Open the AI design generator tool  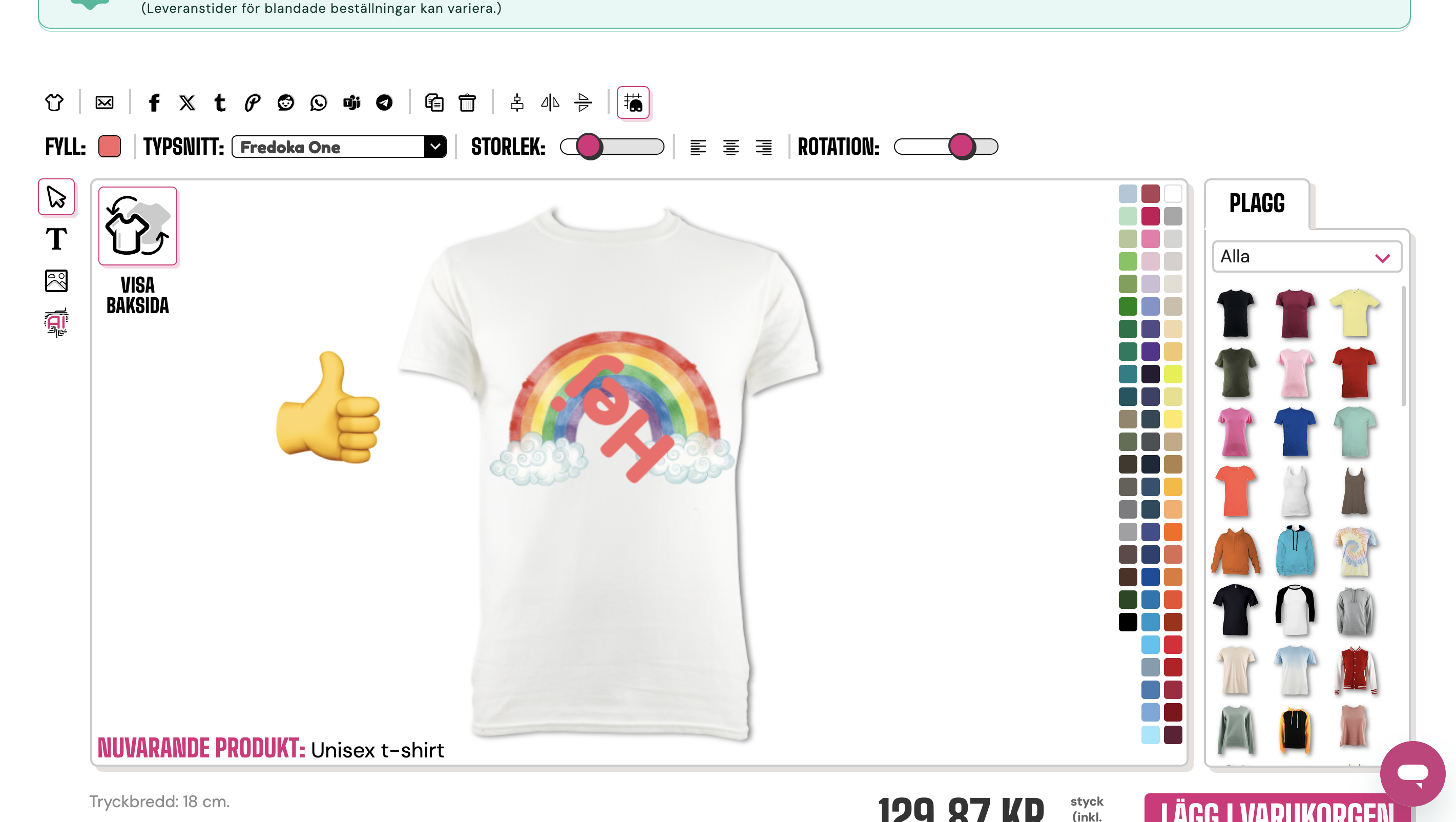click(56, 322)
